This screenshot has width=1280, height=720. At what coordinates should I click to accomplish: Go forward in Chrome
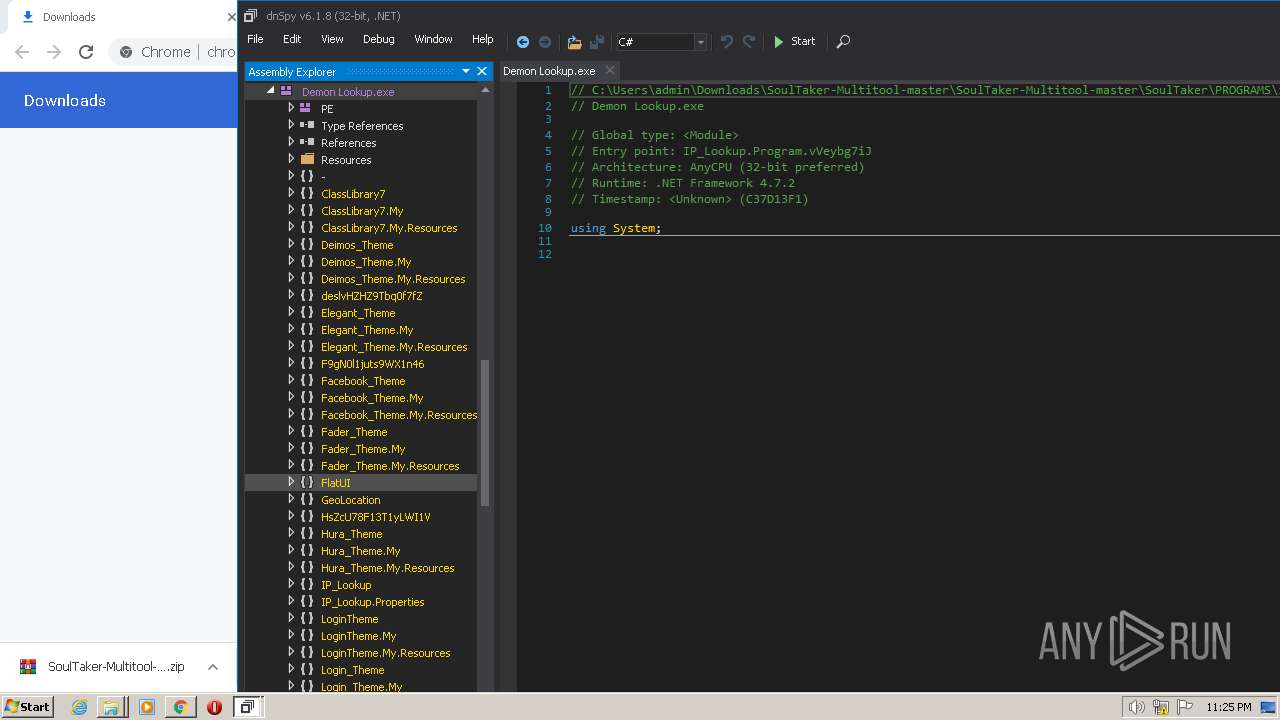point(54,52)
